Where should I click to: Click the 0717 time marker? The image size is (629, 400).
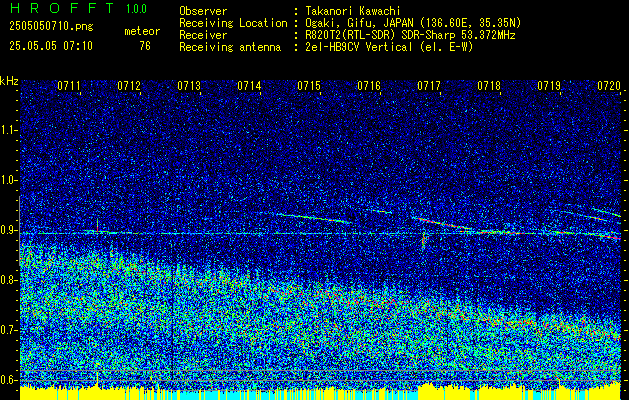click(x=429, y=85)
